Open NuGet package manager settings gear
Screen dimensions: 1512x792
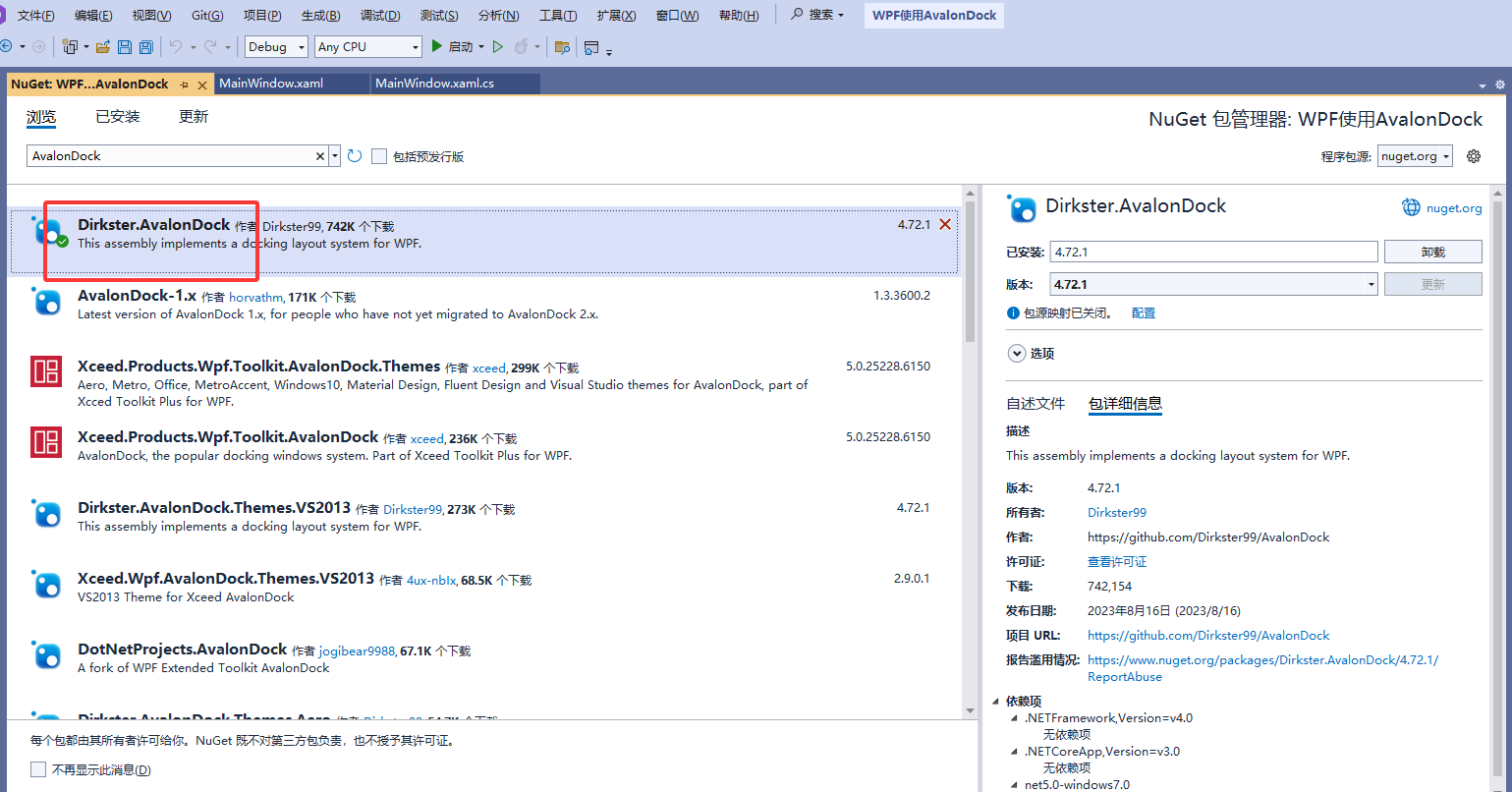[1473, 155]
